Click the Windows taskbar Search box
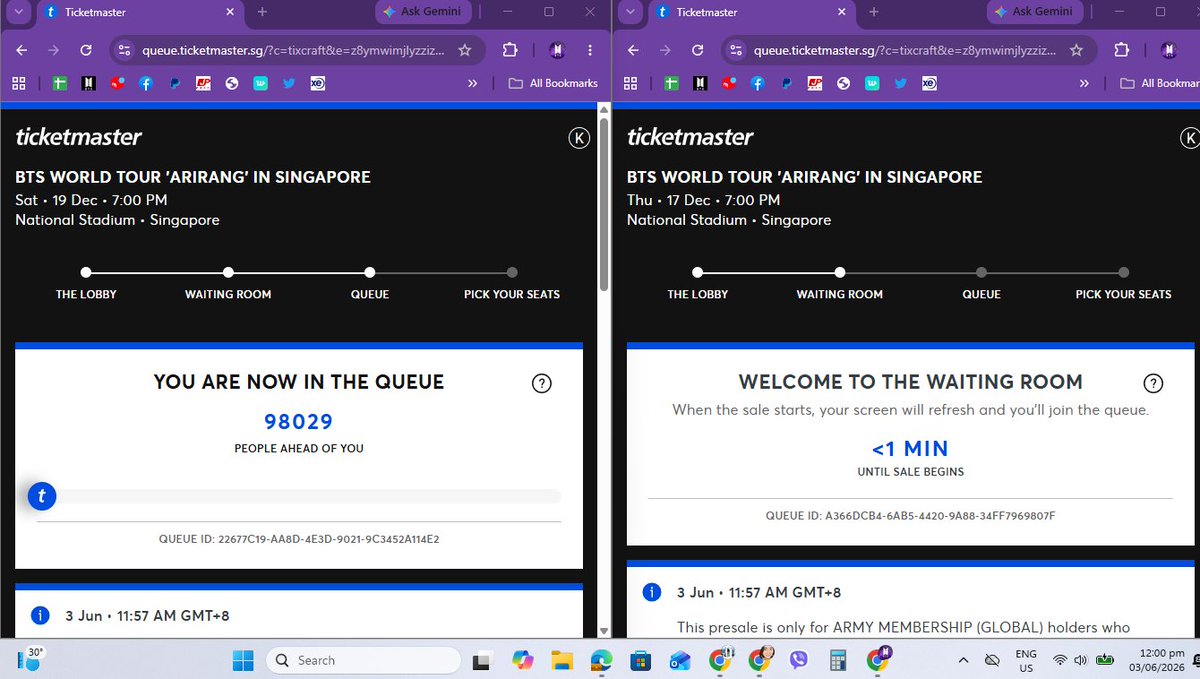Screen dimensions: 1200x679 363,660
